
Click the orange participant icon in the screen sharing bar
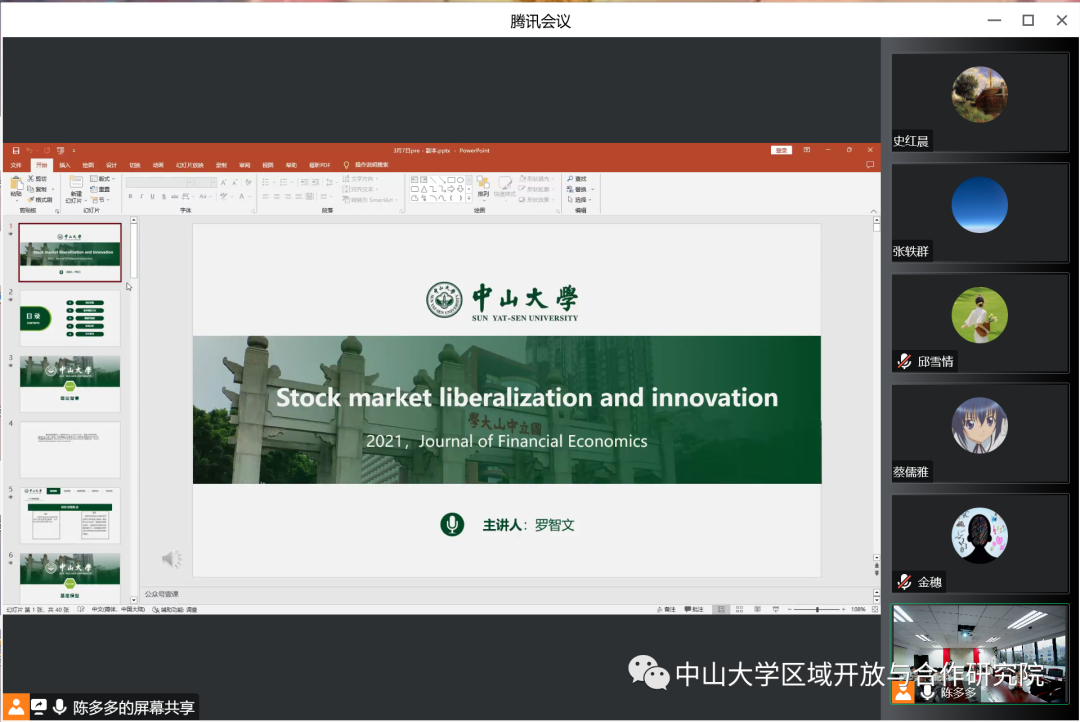16,707
